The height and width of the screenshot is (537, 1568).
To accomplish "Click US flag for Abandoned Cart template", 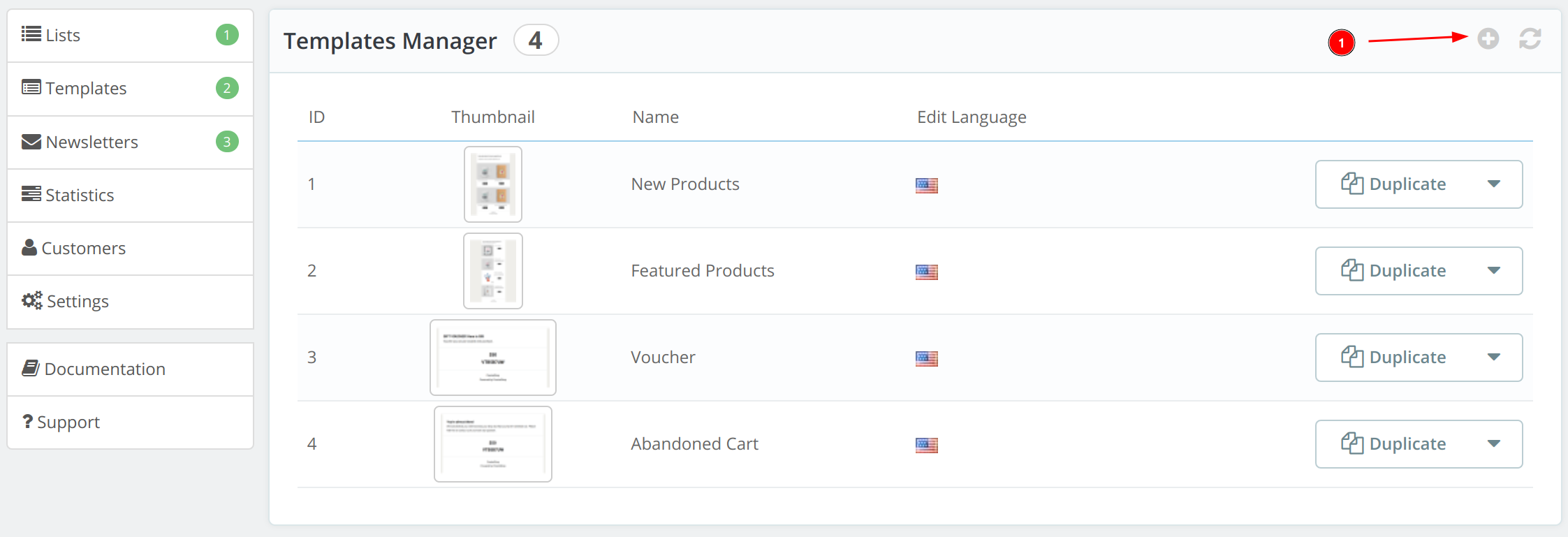I will click(x=926, y=445).
